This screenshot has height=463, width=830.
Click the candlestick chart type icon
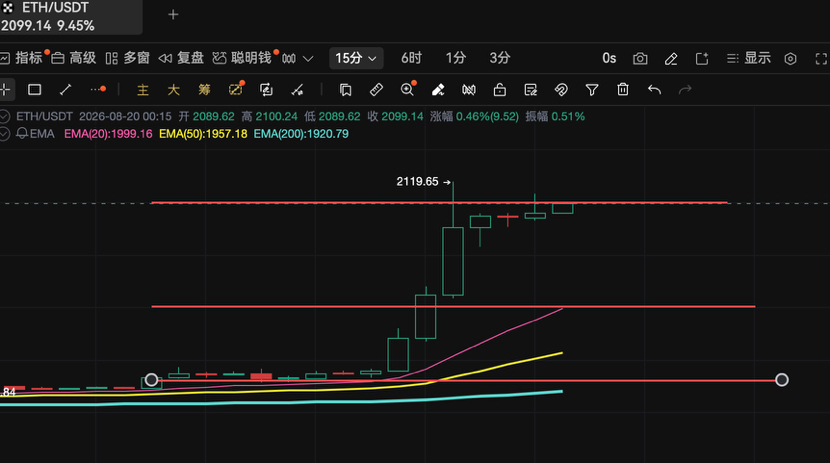coord(289,59)
